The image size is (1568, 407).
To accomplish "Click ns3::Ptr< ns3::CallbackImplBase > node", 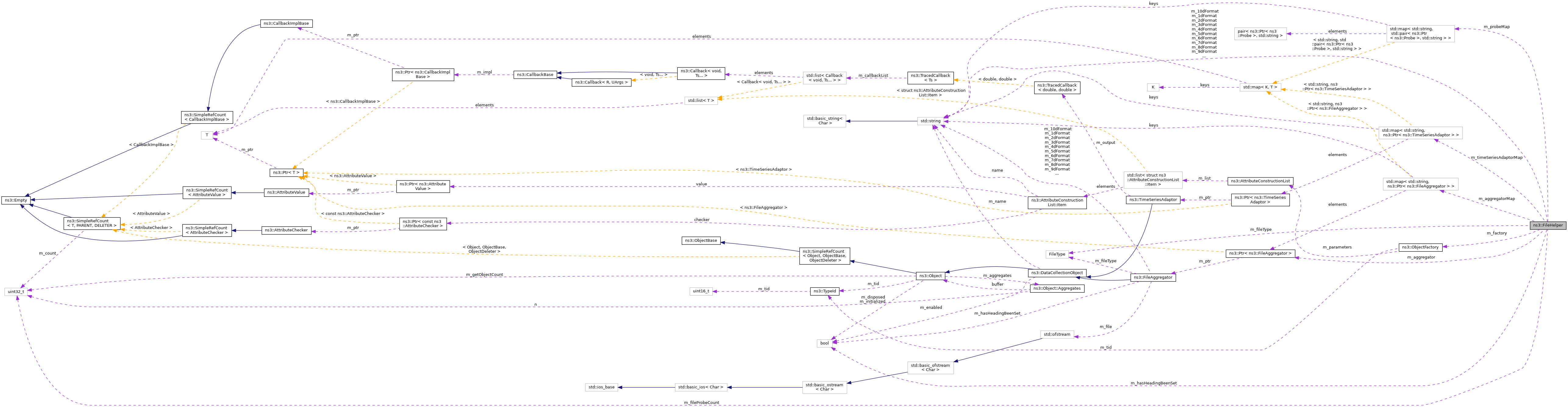I will click(x=423, y=74).
